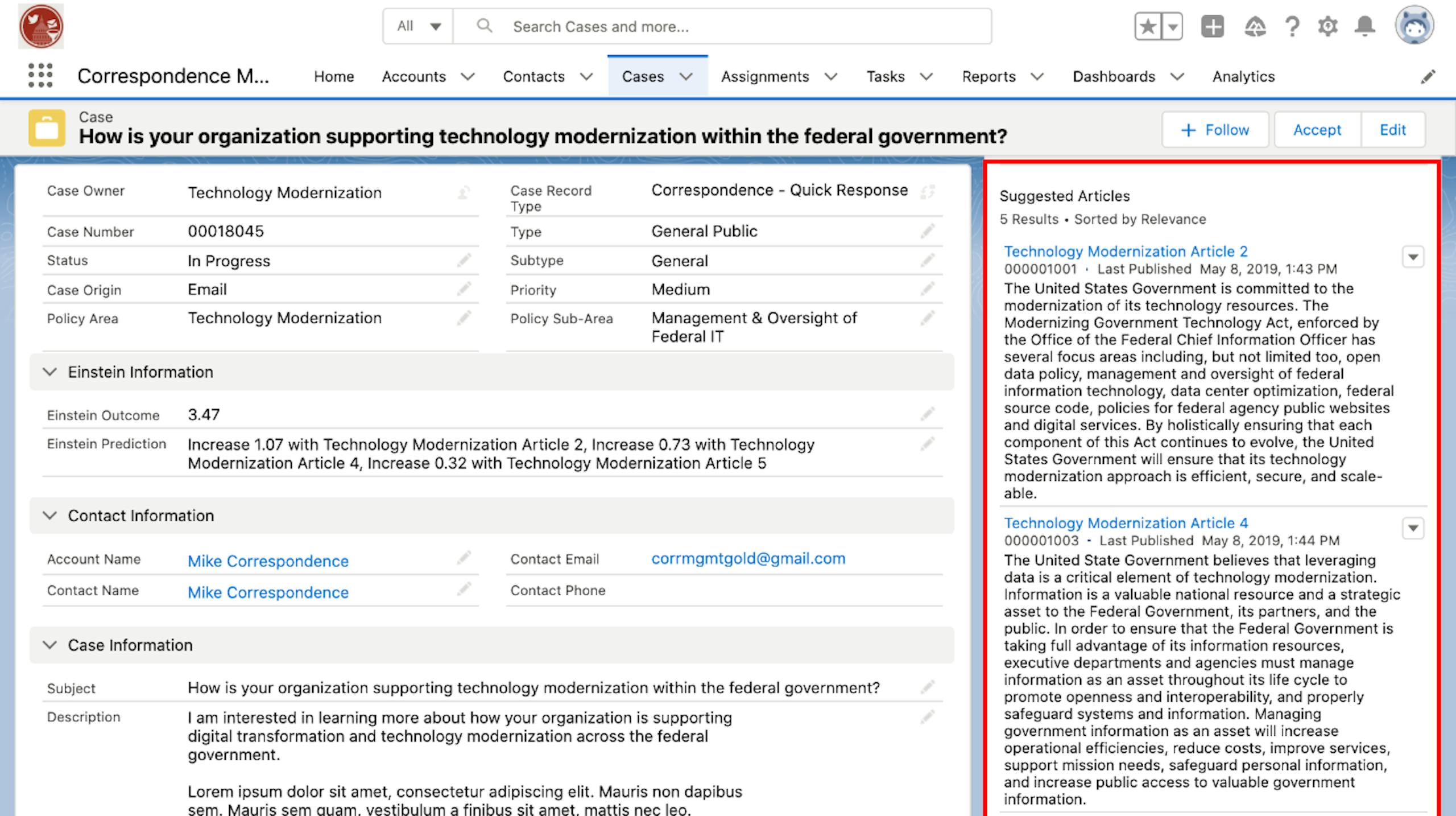This screenshot has width=1456, height=816.
Task: Open the Help question mark icon
Action: point(1292,26)
